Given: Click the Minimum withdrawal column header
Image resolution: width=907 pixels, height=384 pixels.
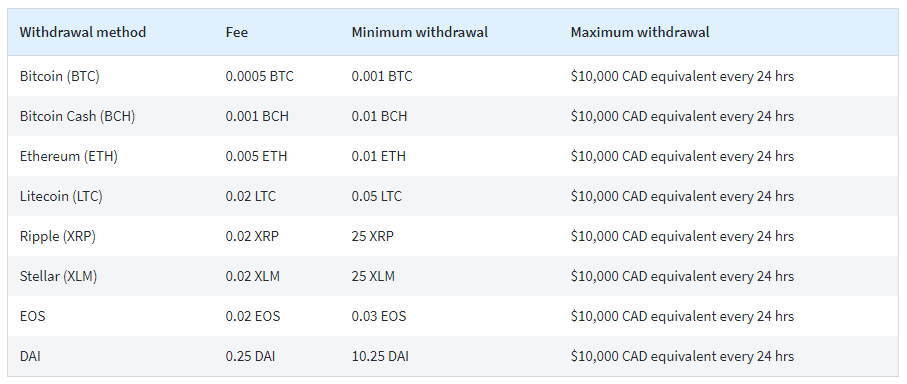Looking at the screenshot, I should click(x=419, y=32).
